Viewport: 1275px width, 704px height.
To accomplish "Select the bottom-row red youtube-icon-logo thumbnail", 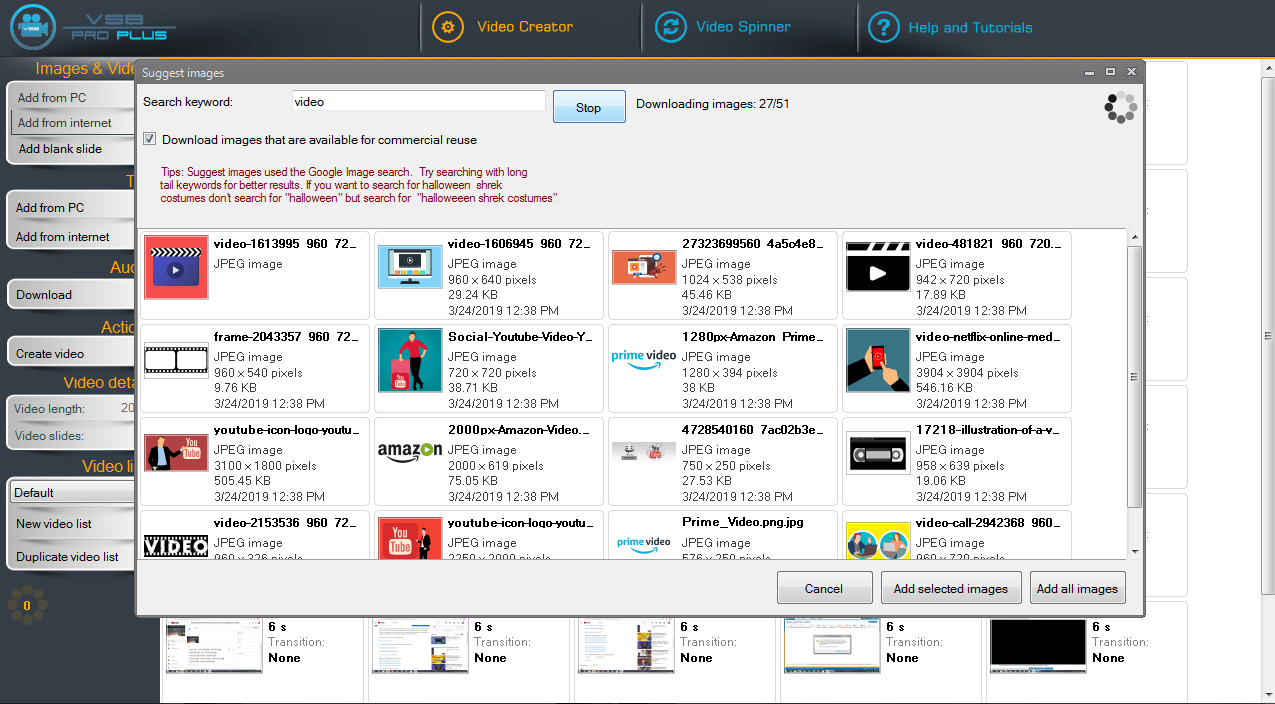I will (410, 537).
